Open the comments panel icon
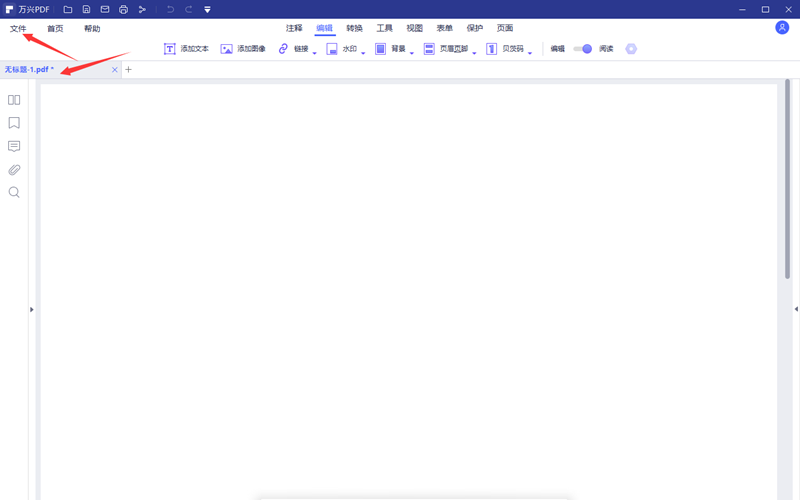The width and height of the screenshot is (800, 500). point(14,147)
